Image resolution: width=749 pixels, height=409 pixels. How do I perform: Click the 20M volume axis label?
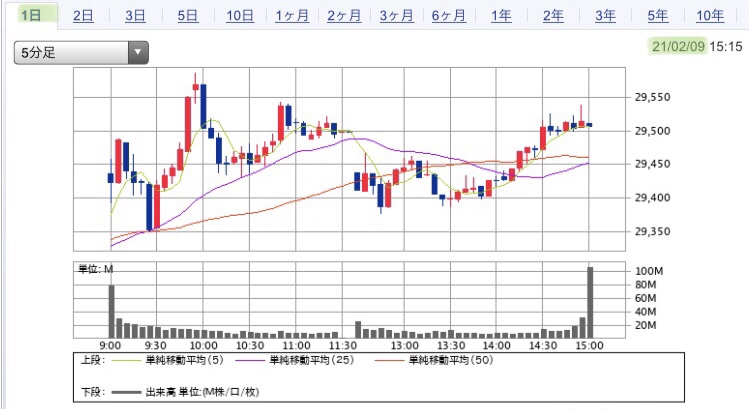[645, 325]
